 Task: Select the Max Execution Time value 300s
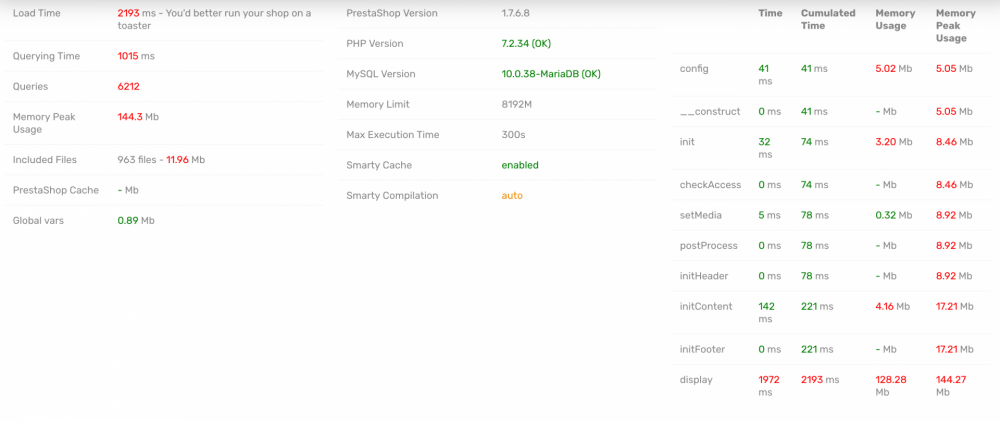[x=513, y=135]
